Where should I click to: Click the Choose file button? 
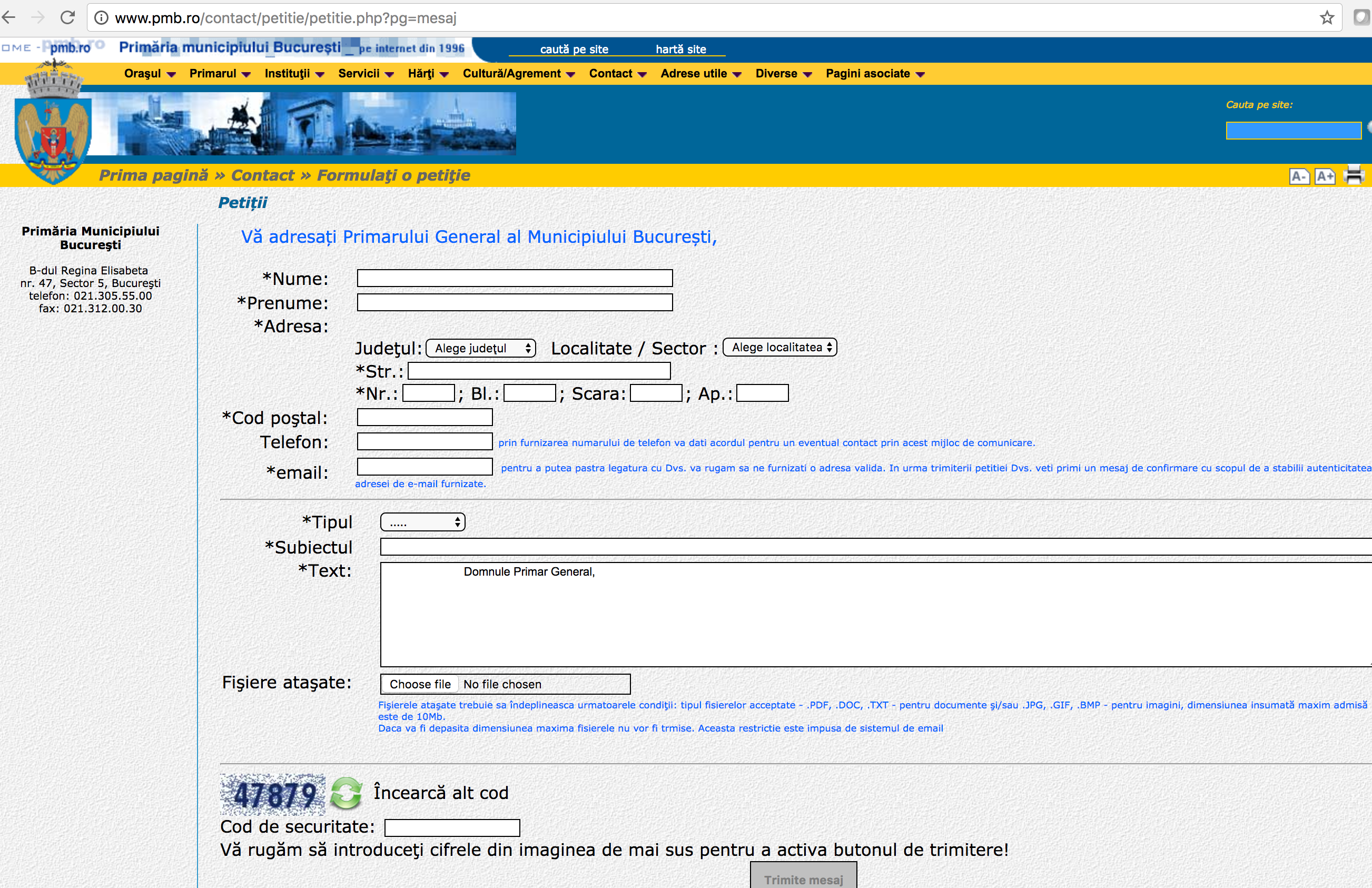pyautogui.click(x=420, y=684)
